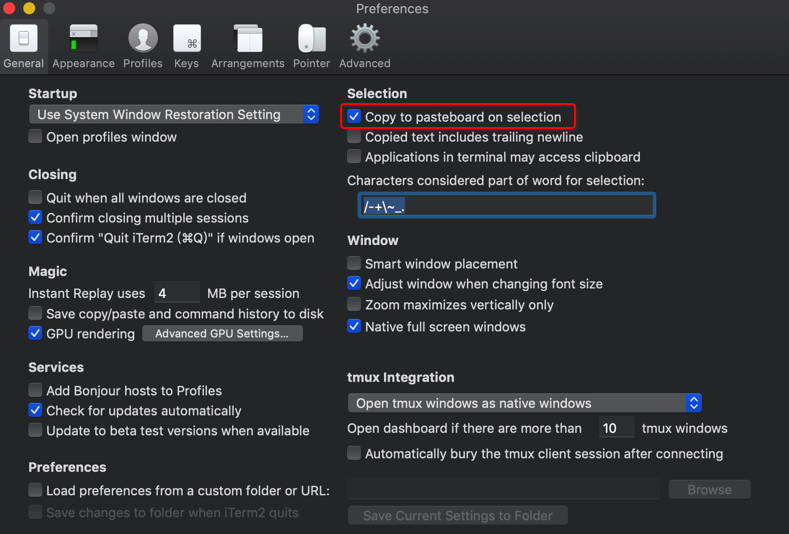789x534 pixels.
Task: Click the word selection characters field
Action: click(506, 206)
